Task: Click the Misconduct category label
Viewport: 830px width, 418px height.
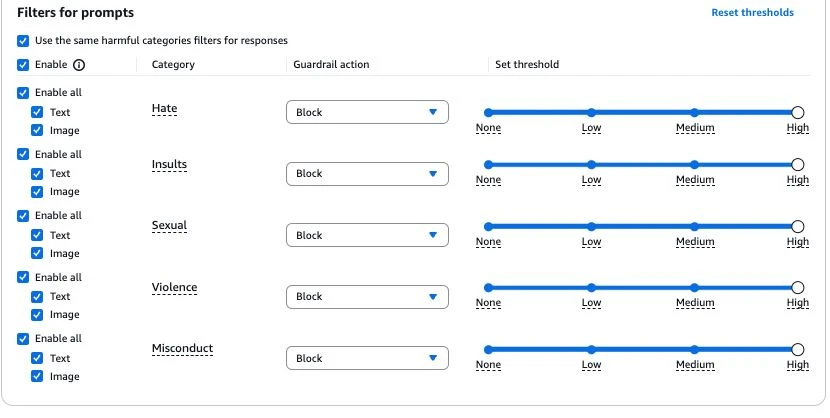Action: click(x=182, y=349)
